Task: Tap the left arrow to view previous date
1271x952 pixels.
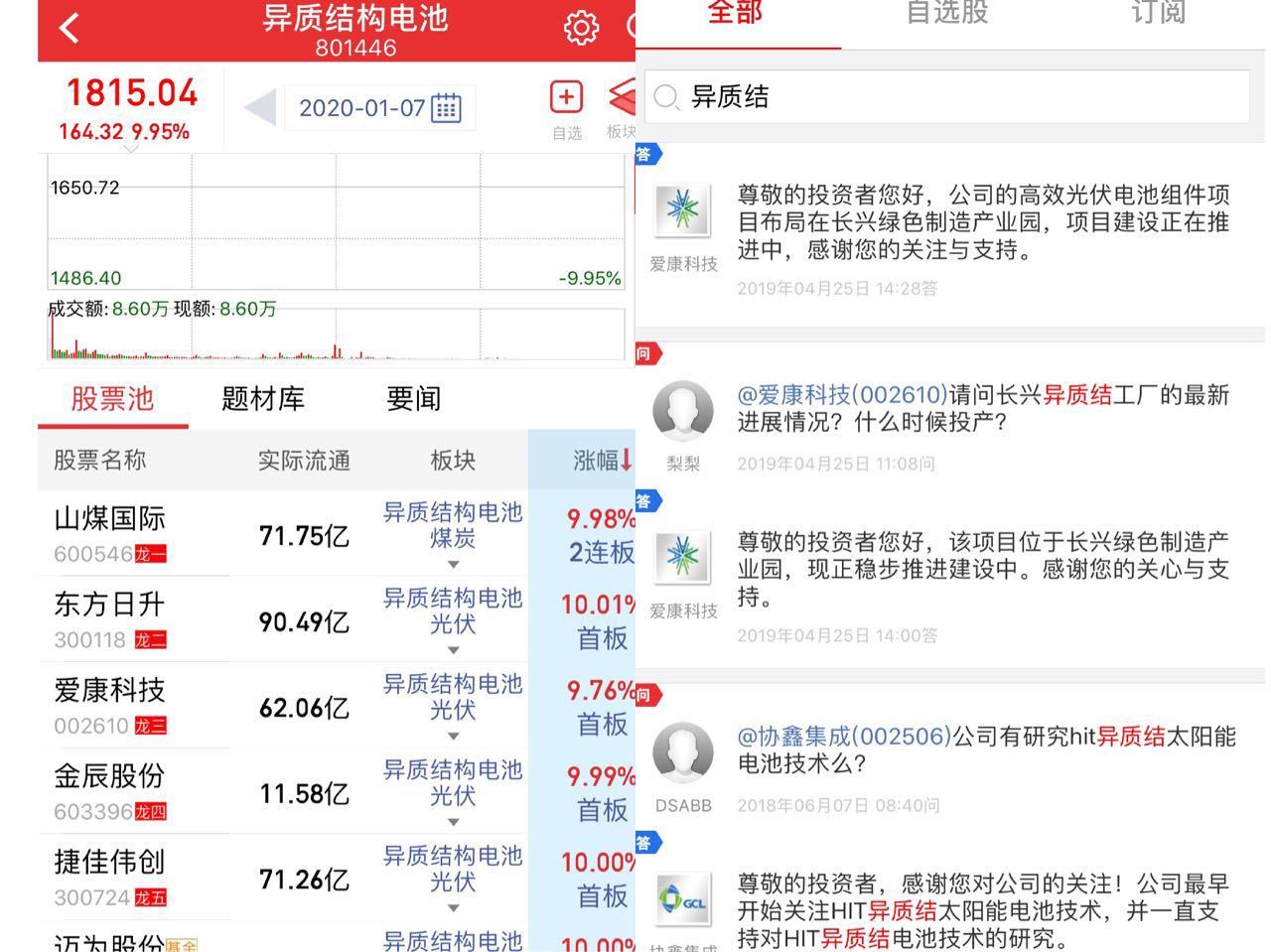Action: tap(257, 107)
